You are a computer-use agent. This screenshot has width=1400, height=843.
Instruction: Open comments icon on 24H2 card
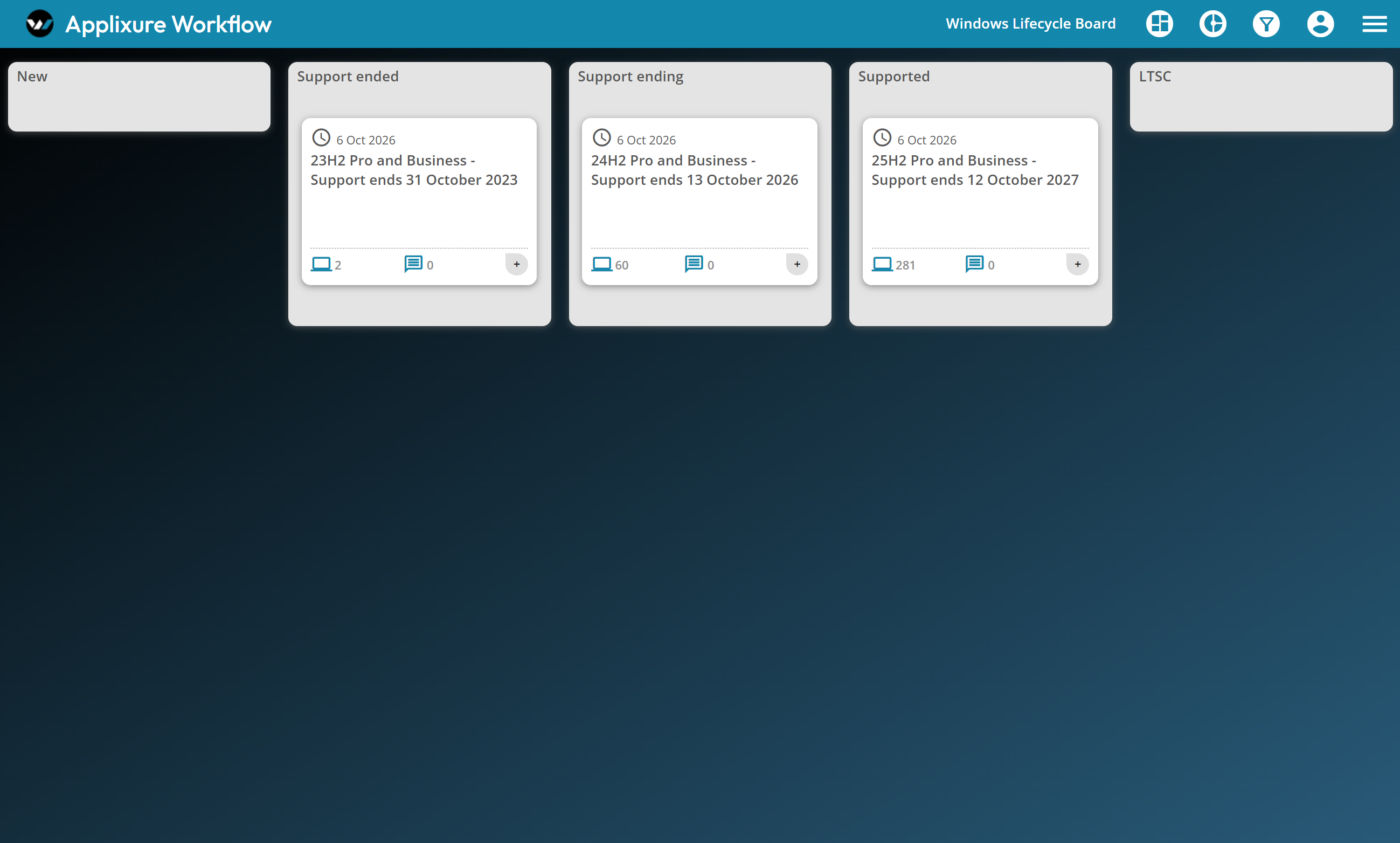694,264
